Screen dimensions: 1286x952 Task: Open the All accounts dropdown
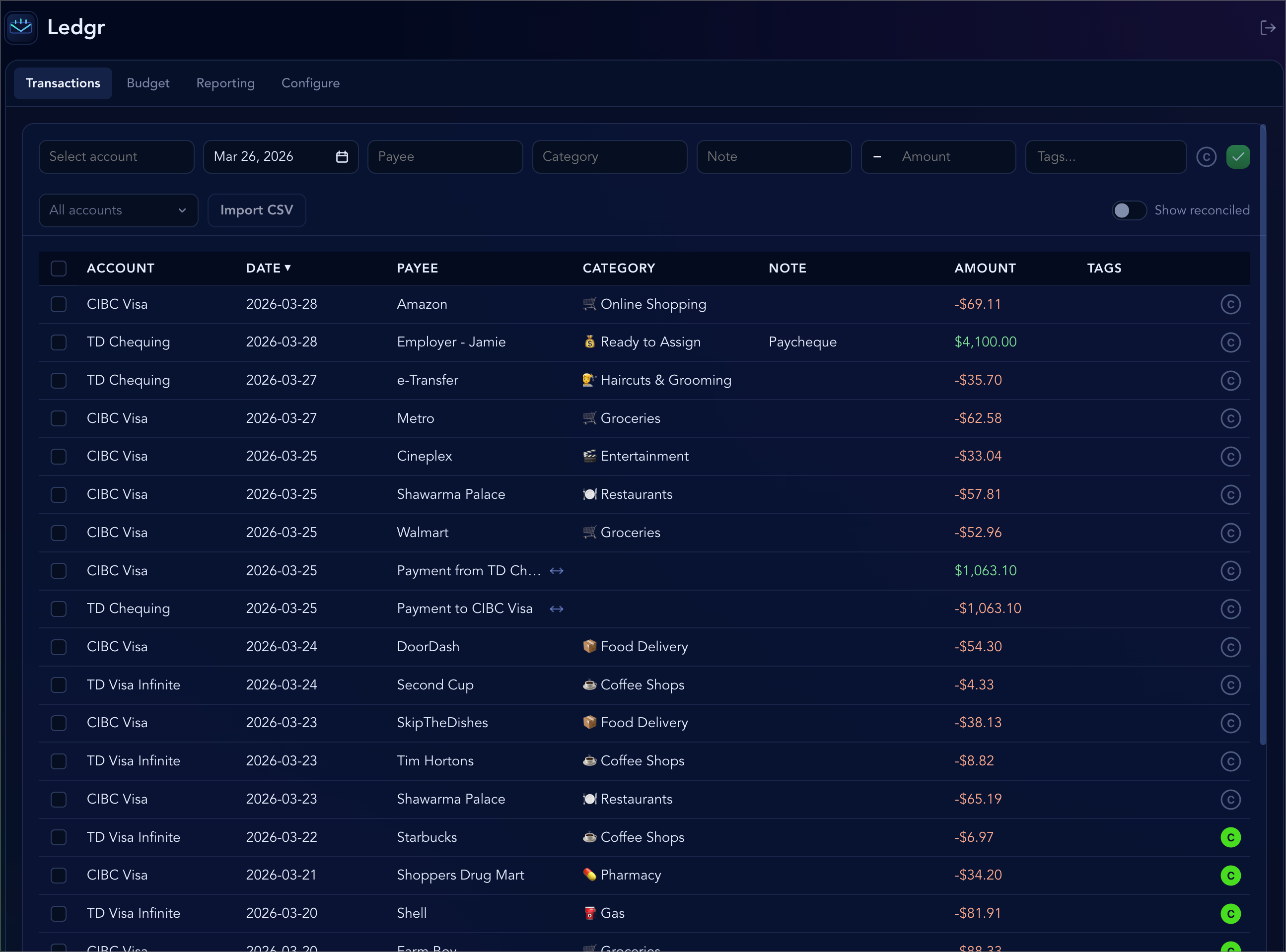point(118,210)
